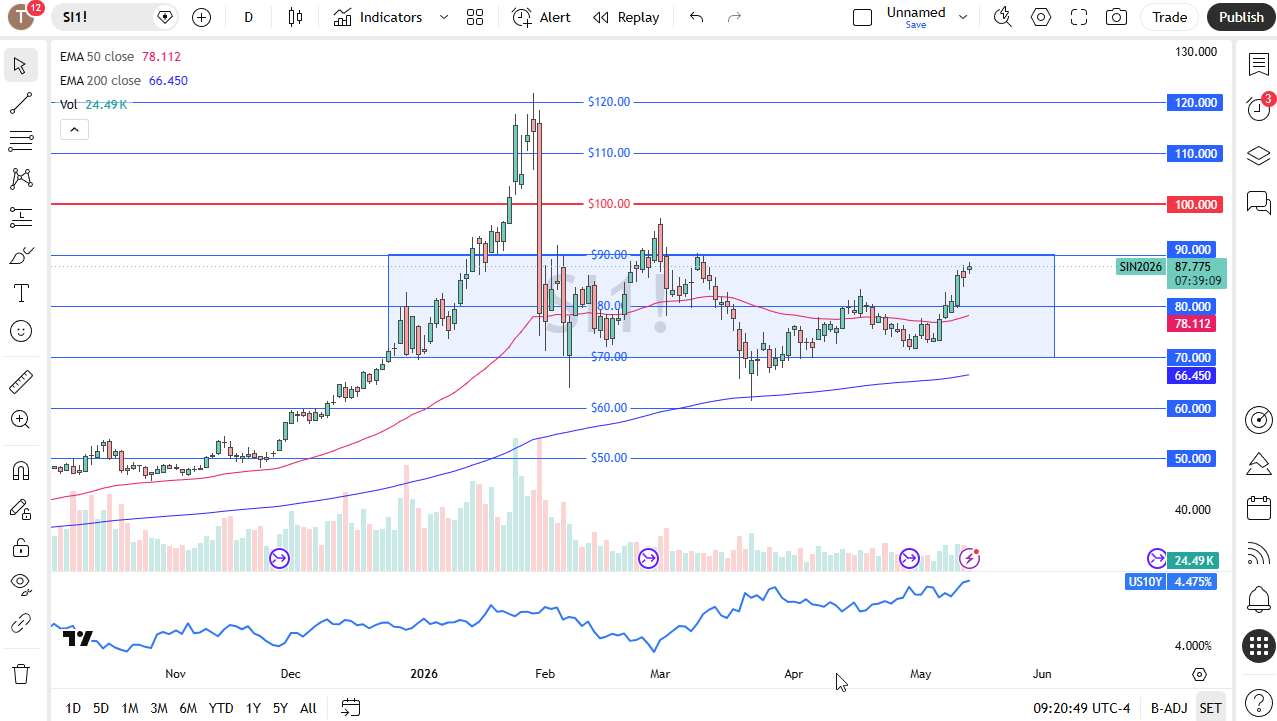Open the emoji icons tool
This screenshot has width=1277, height=721.
click(x=20, y=331)
